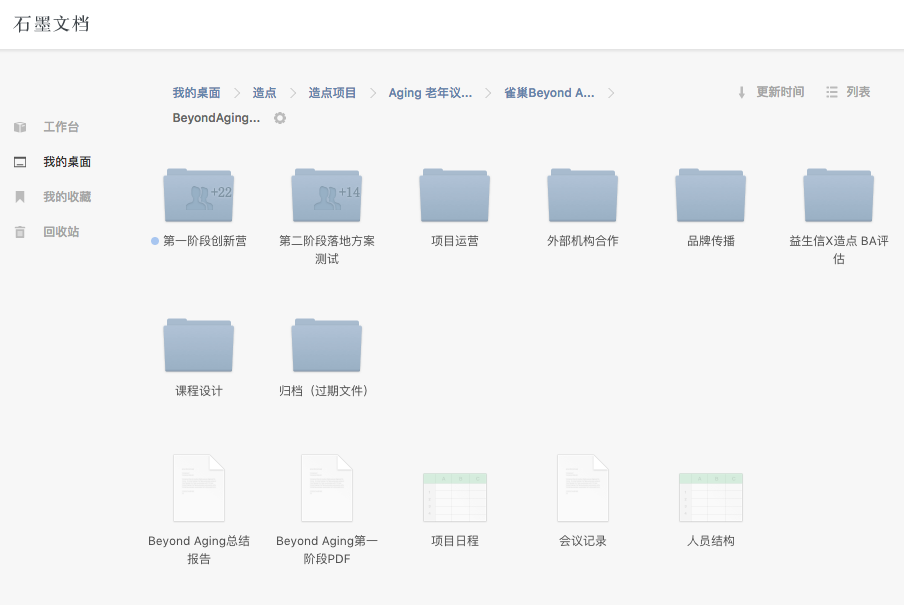This screenshot has width=904, height=605.
Task: Click the 益生信X造点 BA评估 folder name
Action: [839, 250]
